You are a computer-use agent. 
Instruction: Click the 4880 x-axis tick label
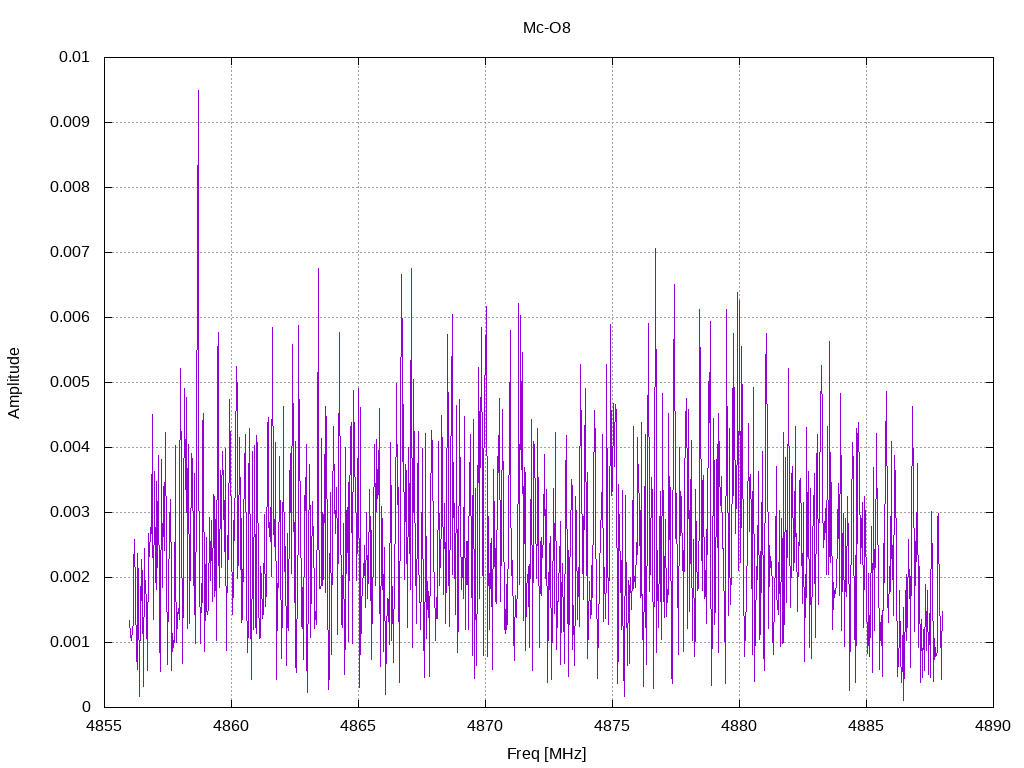click(x=739, y=726)
